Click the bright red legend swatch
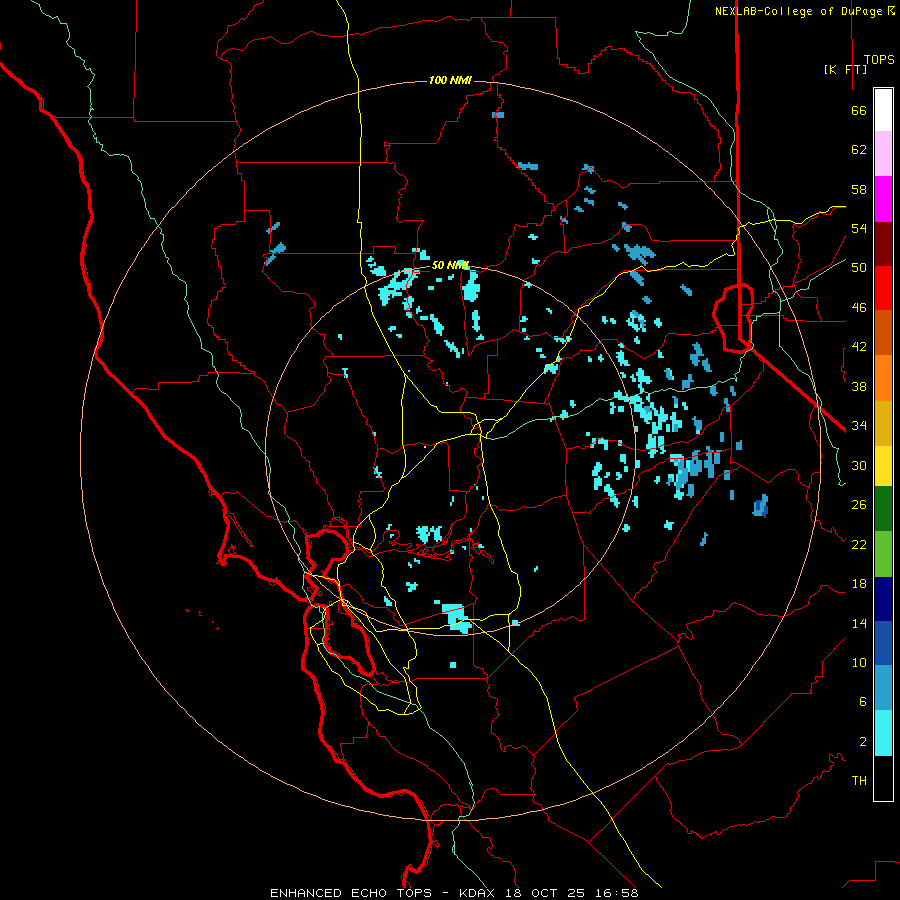 click(x=883, y=288)
